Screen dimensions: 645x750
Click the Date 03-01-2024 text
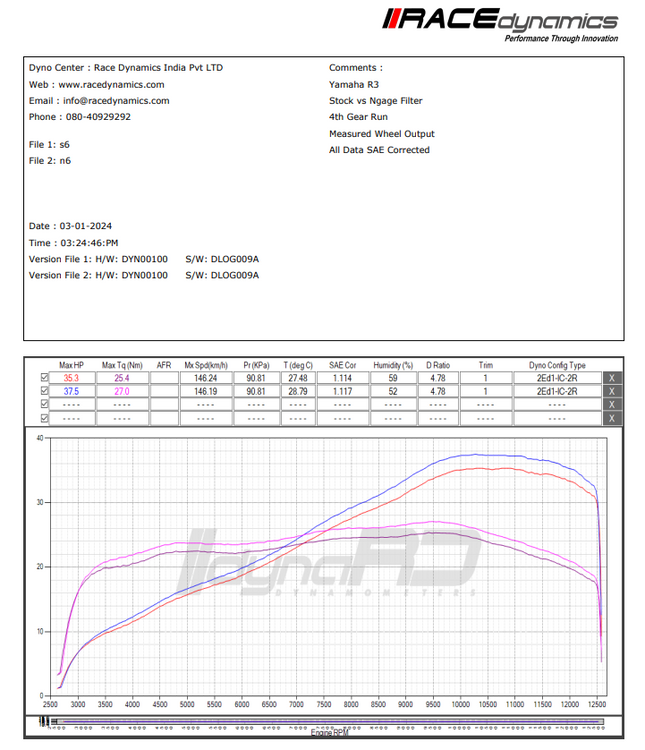coord(70,226)
